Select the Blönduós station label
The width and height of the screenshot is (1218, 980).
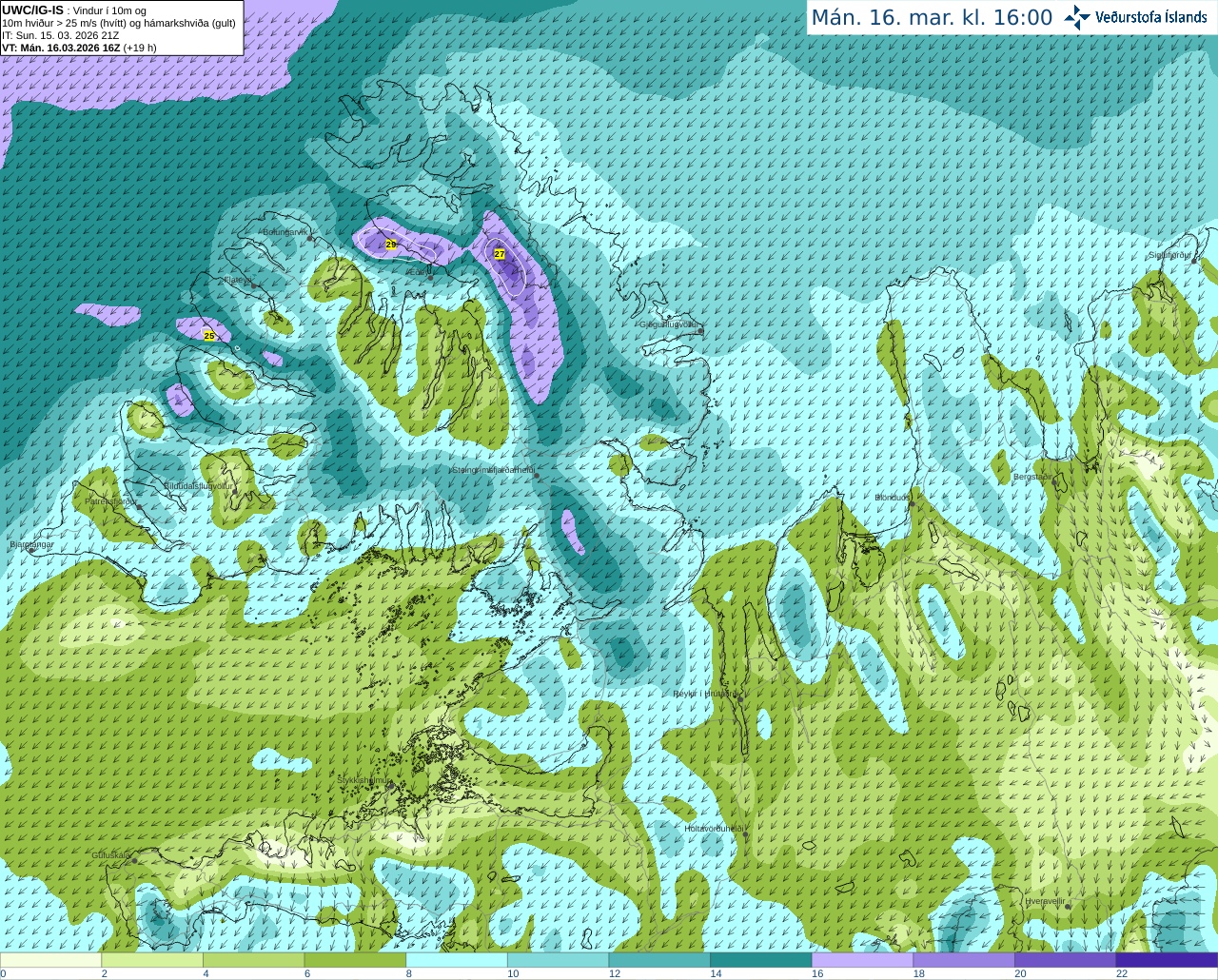click(892, 498)
